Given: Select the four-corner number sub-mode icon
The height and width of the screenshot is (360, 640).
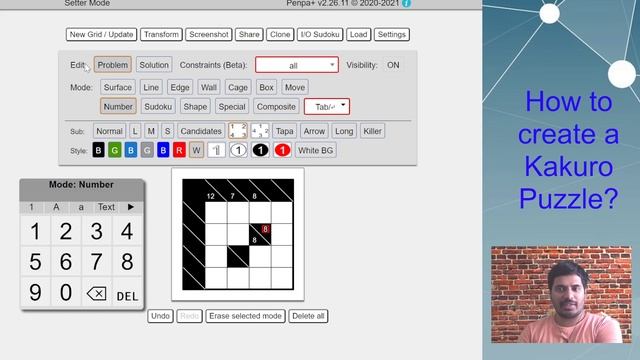Looking at the screenshot, I should coord(238,131).
